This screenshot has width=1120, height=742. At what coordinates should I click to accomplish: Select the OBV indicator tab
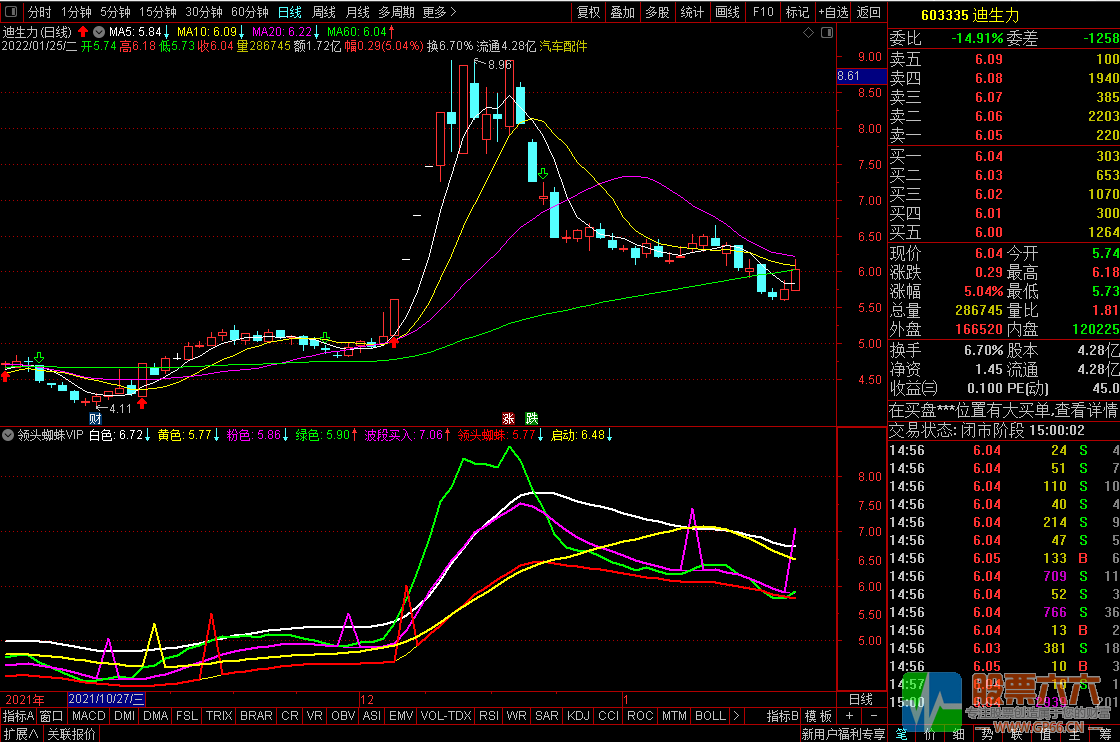click(x=344, y=716)
